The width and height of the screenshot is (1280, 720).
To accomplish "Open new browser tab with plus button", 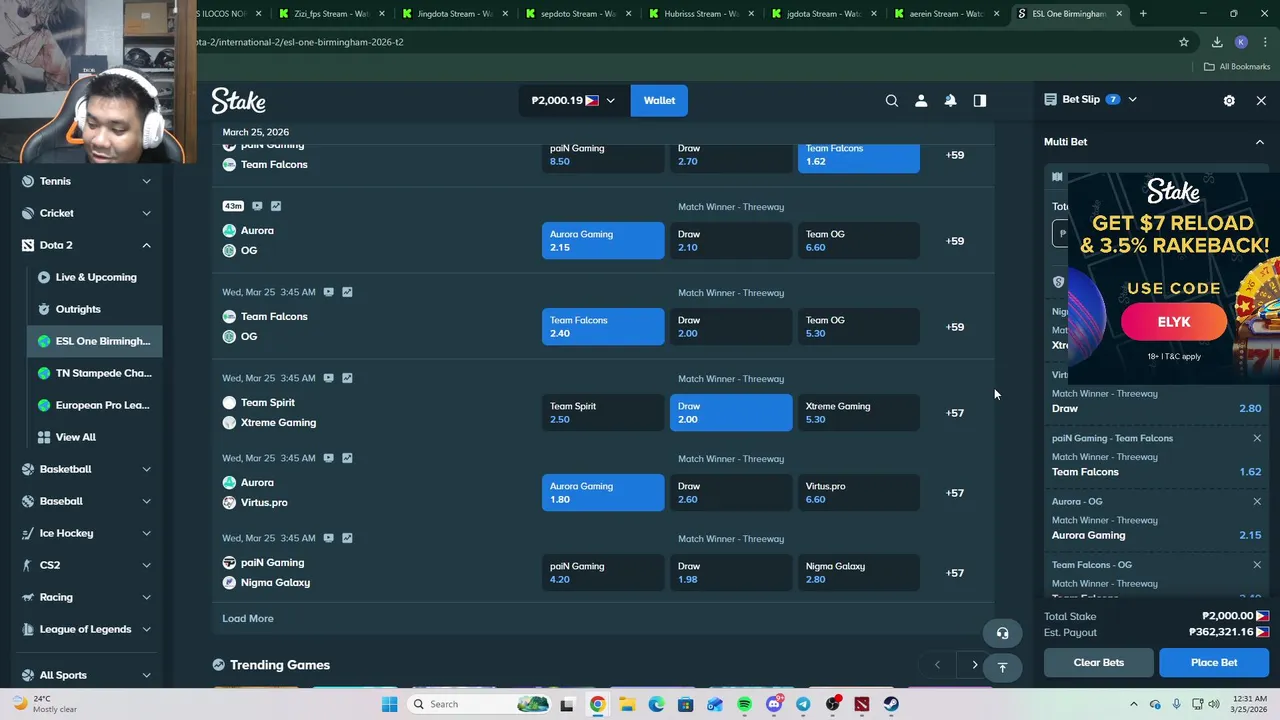I will (1143, 14).
